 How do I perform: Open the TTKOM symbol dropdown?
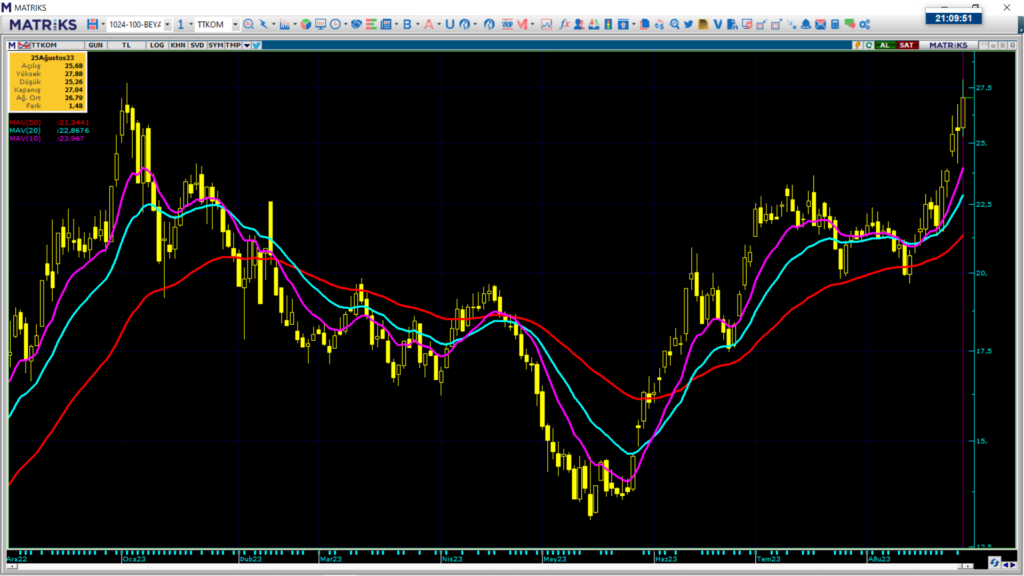pos(235,25)
